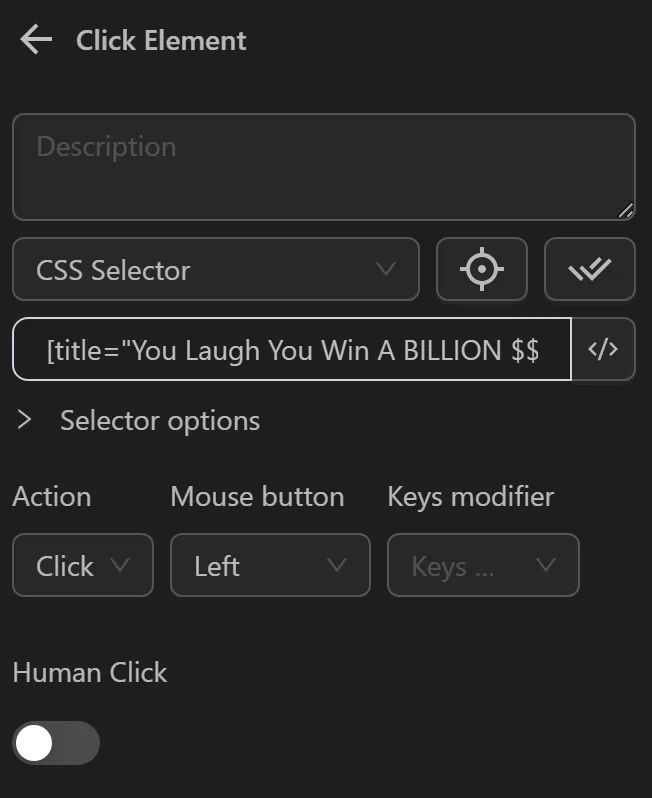Image resolution: width=652 pixels, height=798 pixels.
Task: Click the small arrow in Action dropdown
Action: tap(121, 565)
